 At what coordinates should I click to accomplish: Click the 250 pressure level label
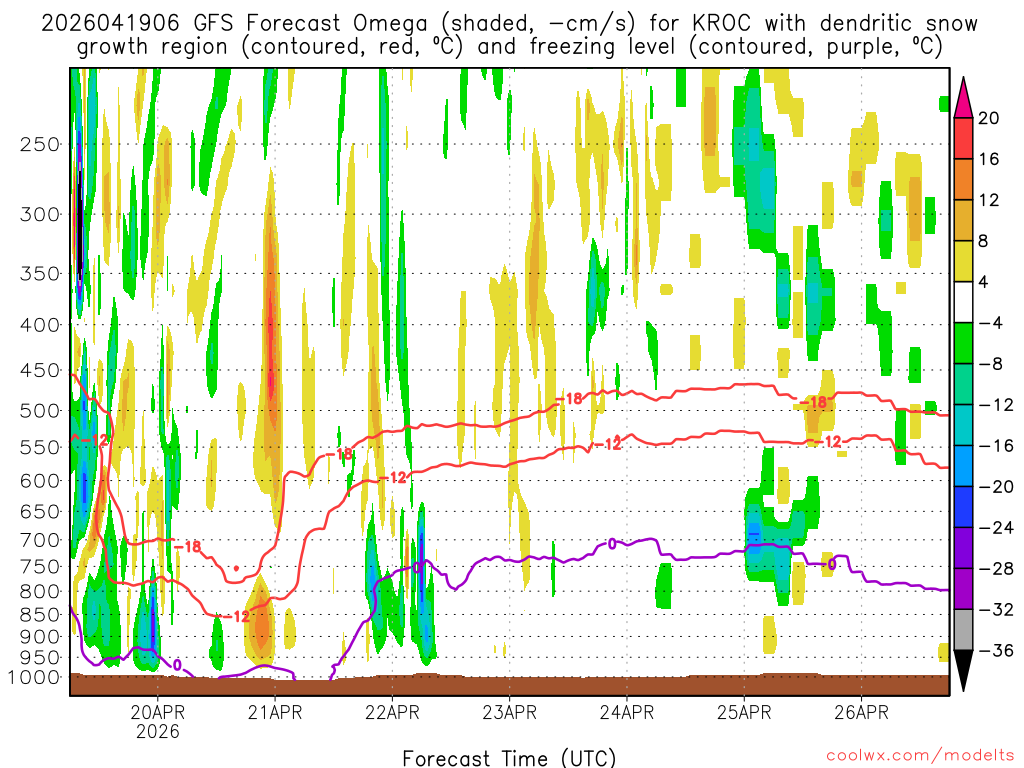click(40, 144)
